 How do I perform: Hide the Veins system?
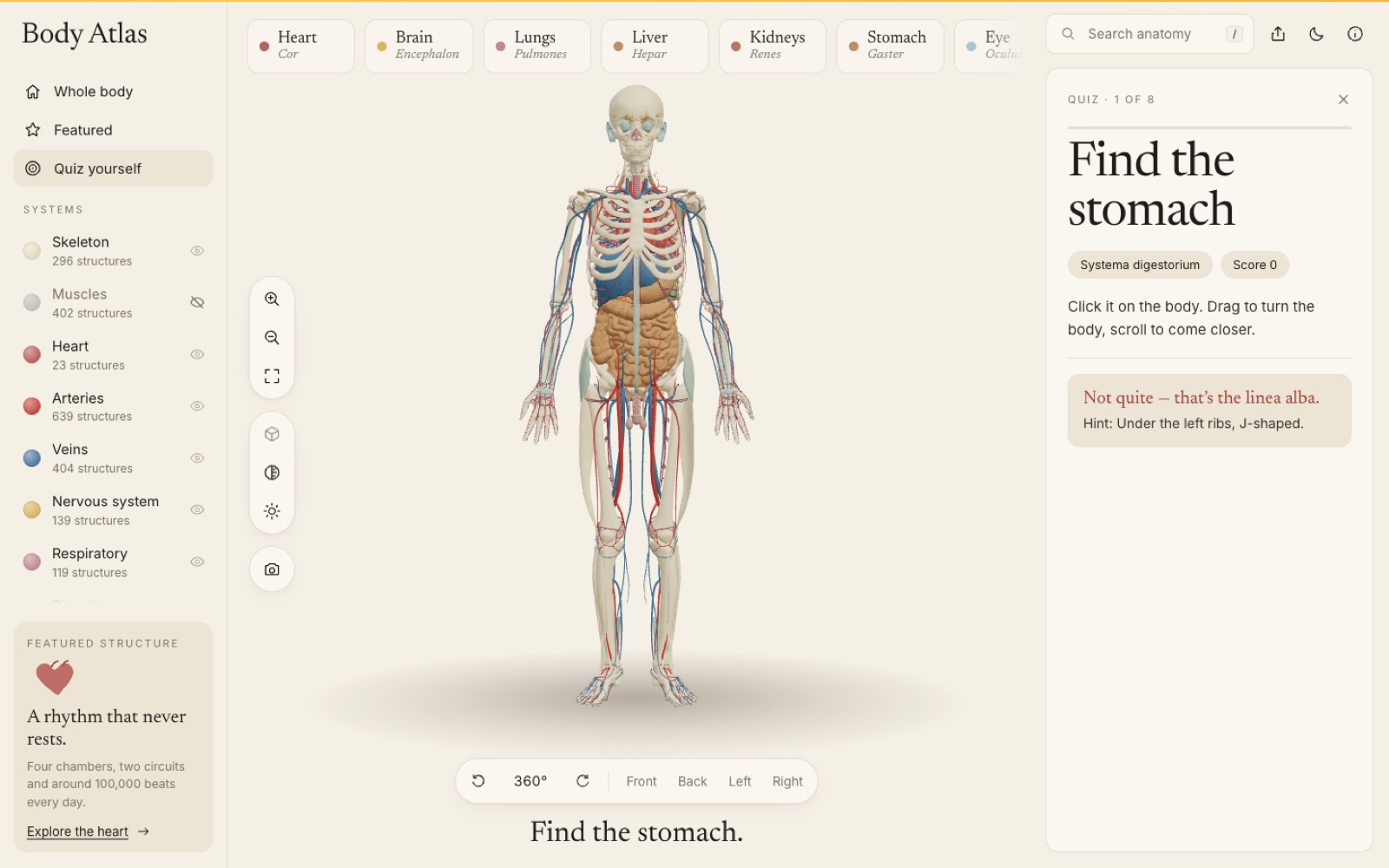click(x=197, y=458)
